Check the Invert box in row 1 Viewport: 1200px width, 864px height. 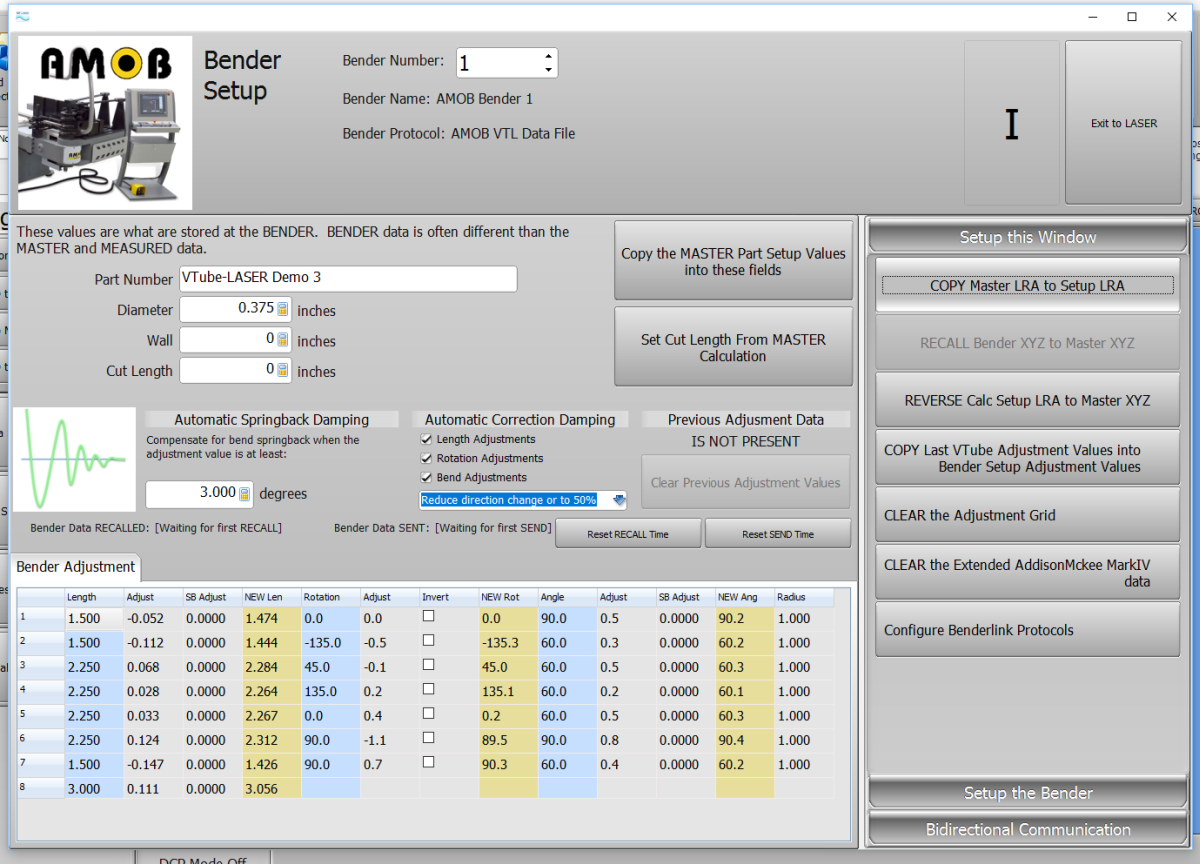[428, 617]
